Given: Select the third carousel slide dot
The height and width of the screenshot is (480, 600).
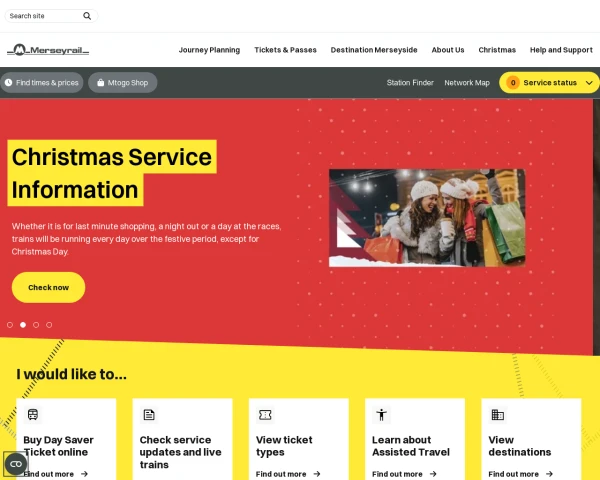Looking at the screenshot, I should pyautogui.click(x=36, y=325).
